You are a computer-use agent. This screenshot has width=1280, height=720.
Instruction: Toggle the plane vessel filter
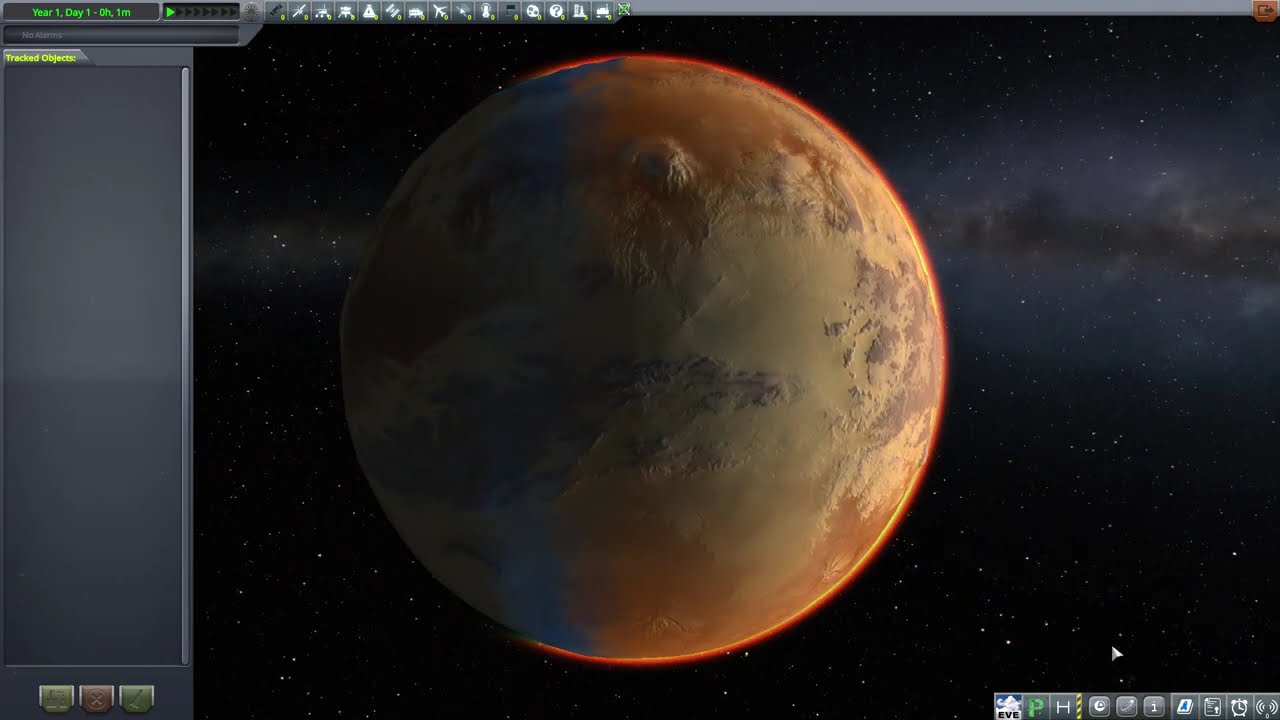[440, 11]
